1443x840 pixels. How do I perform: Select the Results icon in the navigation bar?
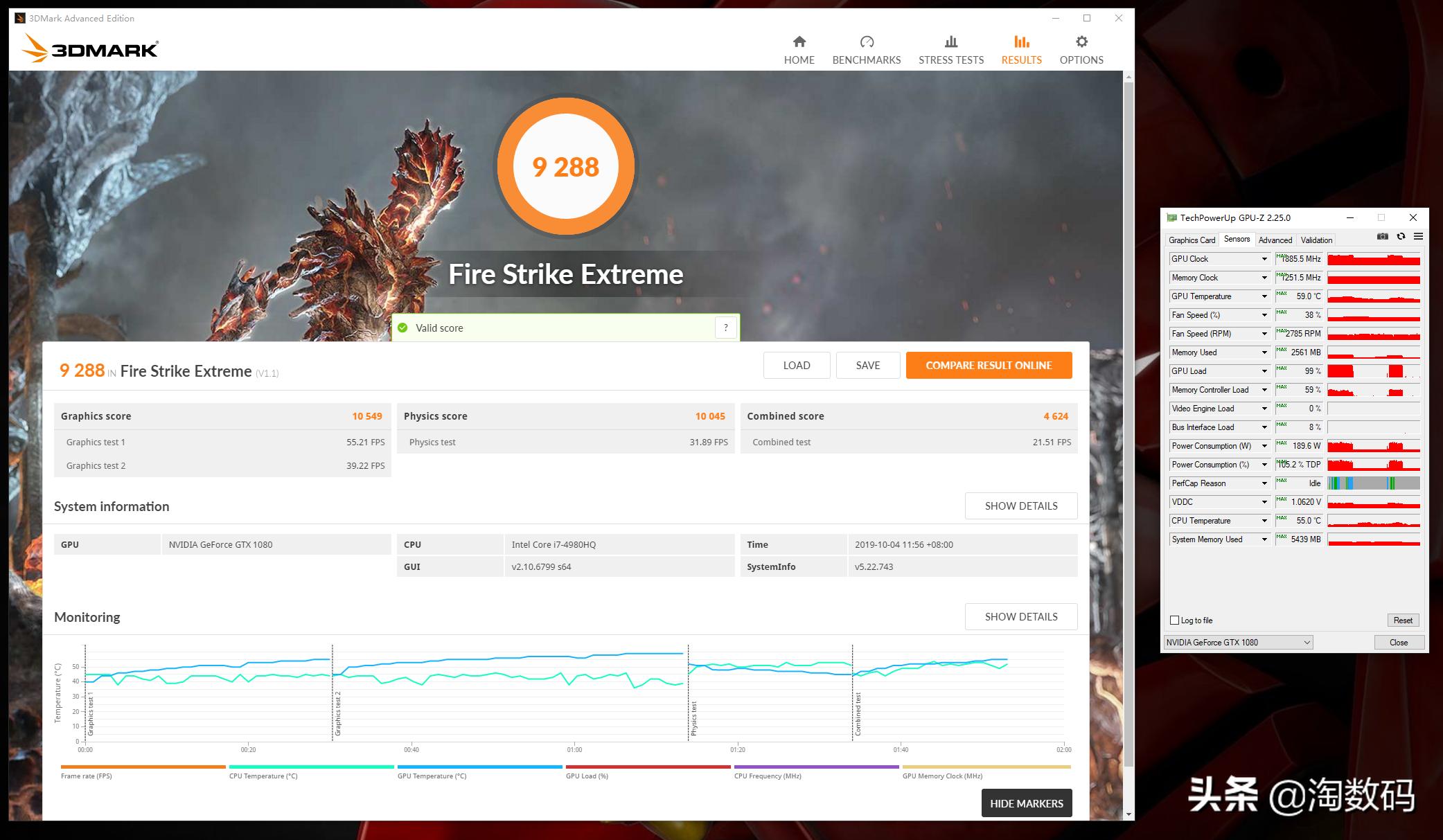point(1020,47)
